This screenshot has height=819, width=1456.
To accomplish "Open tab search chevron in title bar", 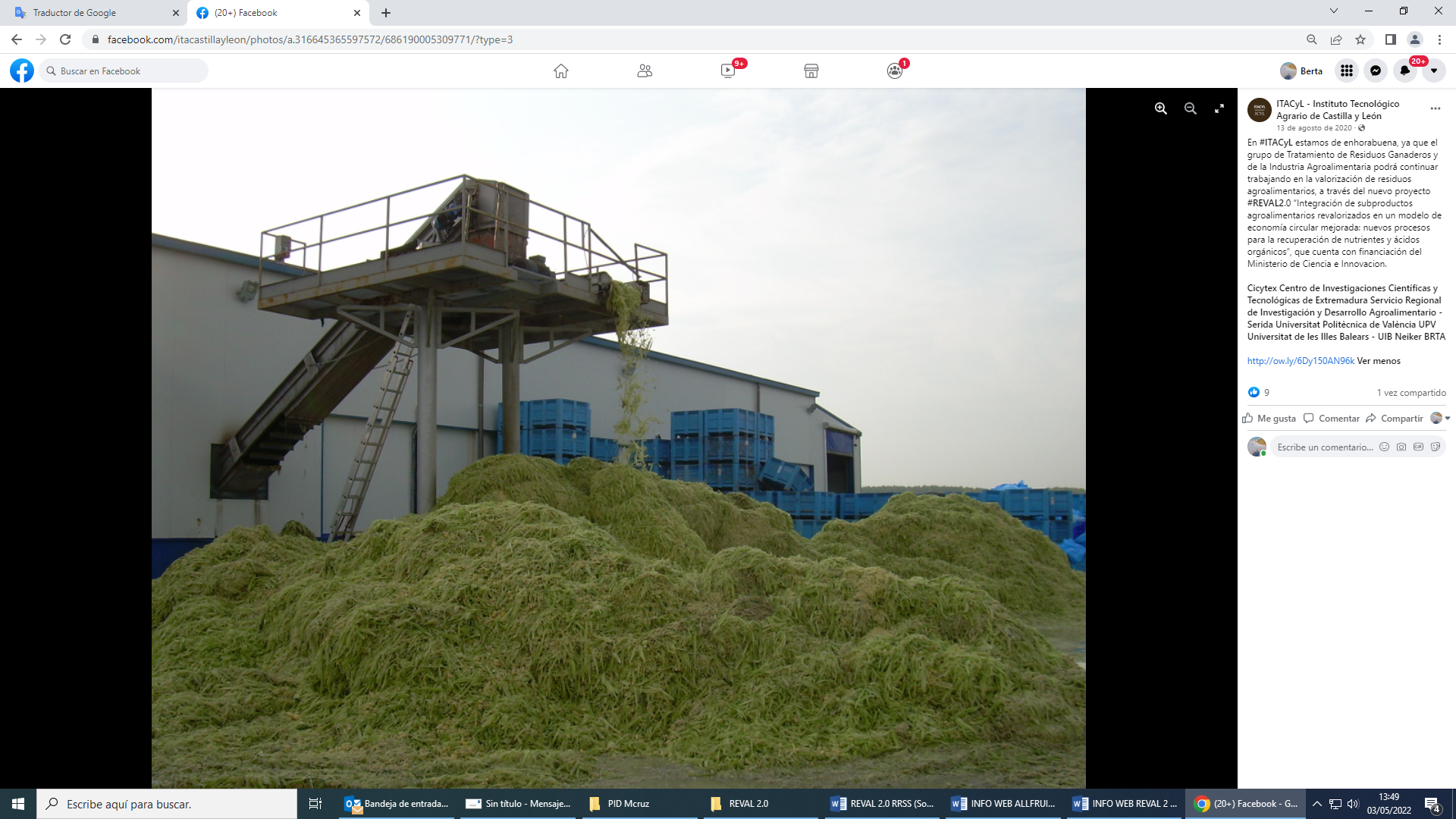I will point(1334,11).
